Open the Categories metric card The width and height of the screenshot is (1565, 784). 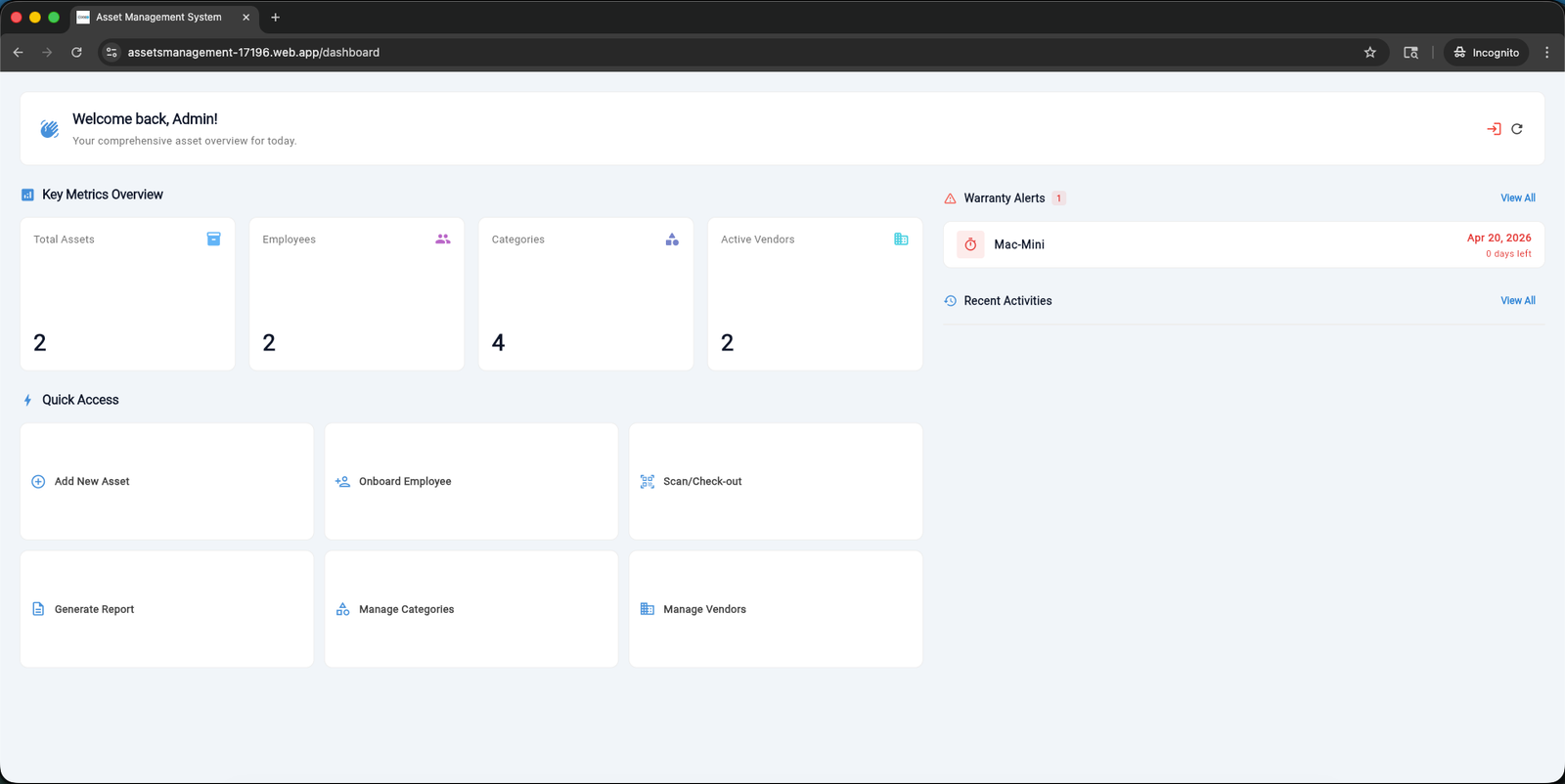[x=586, y=294]
